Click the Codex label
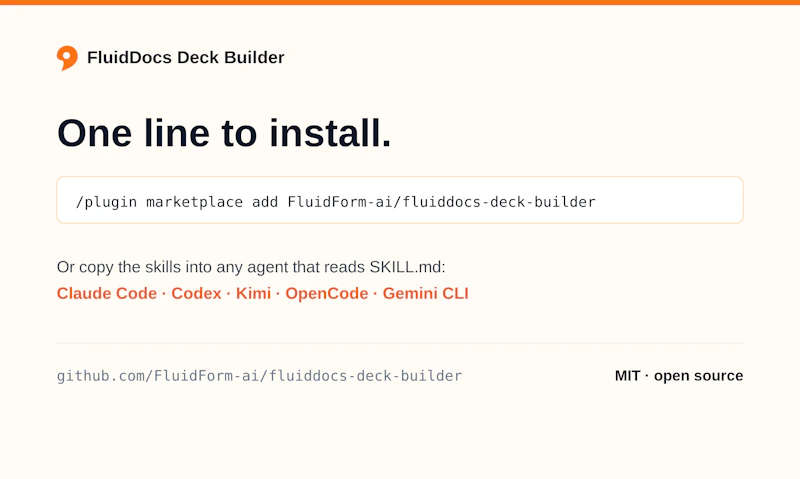 (196, 293)
